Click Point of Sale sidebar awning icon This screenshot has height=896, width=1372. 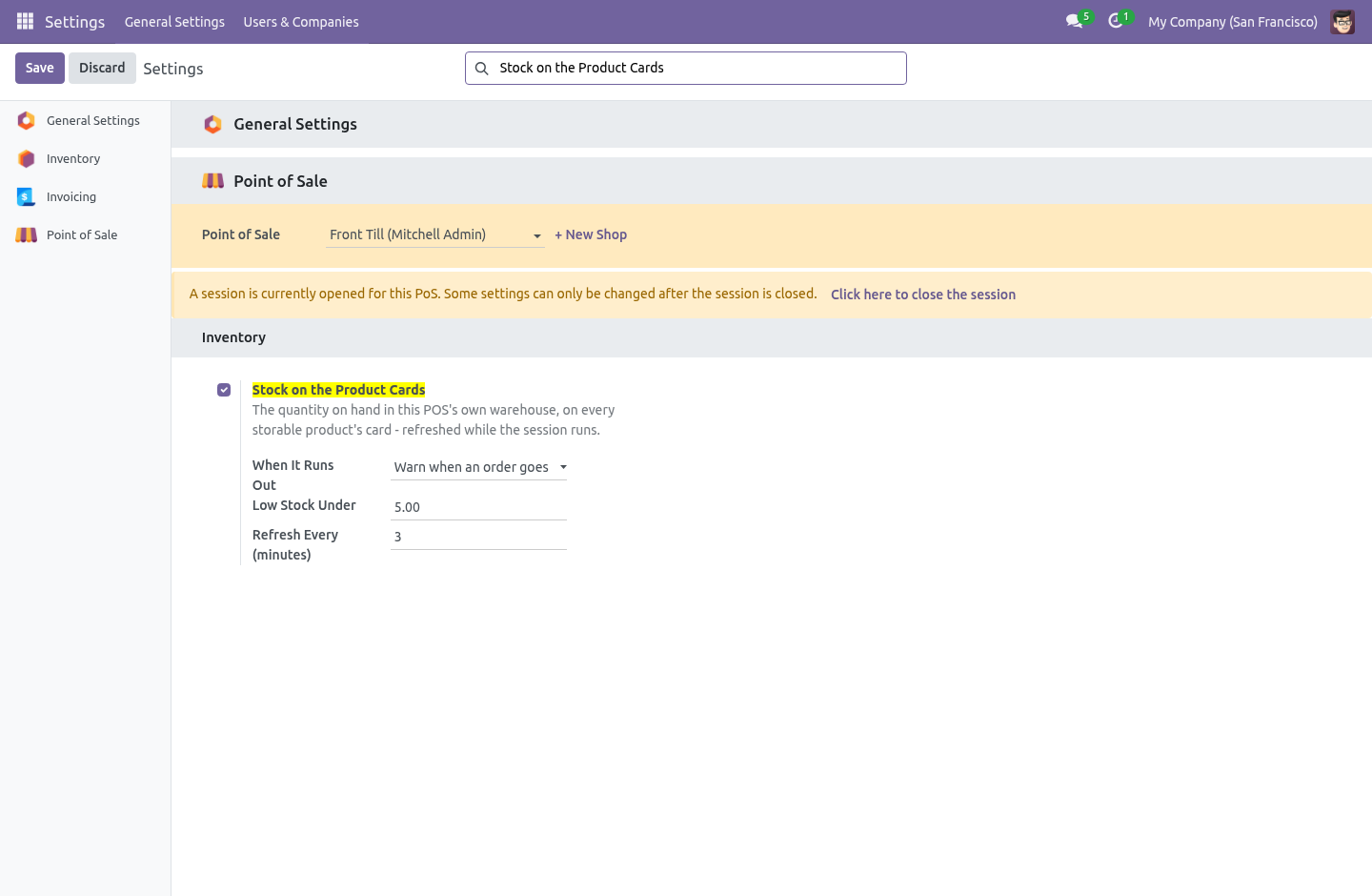click(27, 235)
